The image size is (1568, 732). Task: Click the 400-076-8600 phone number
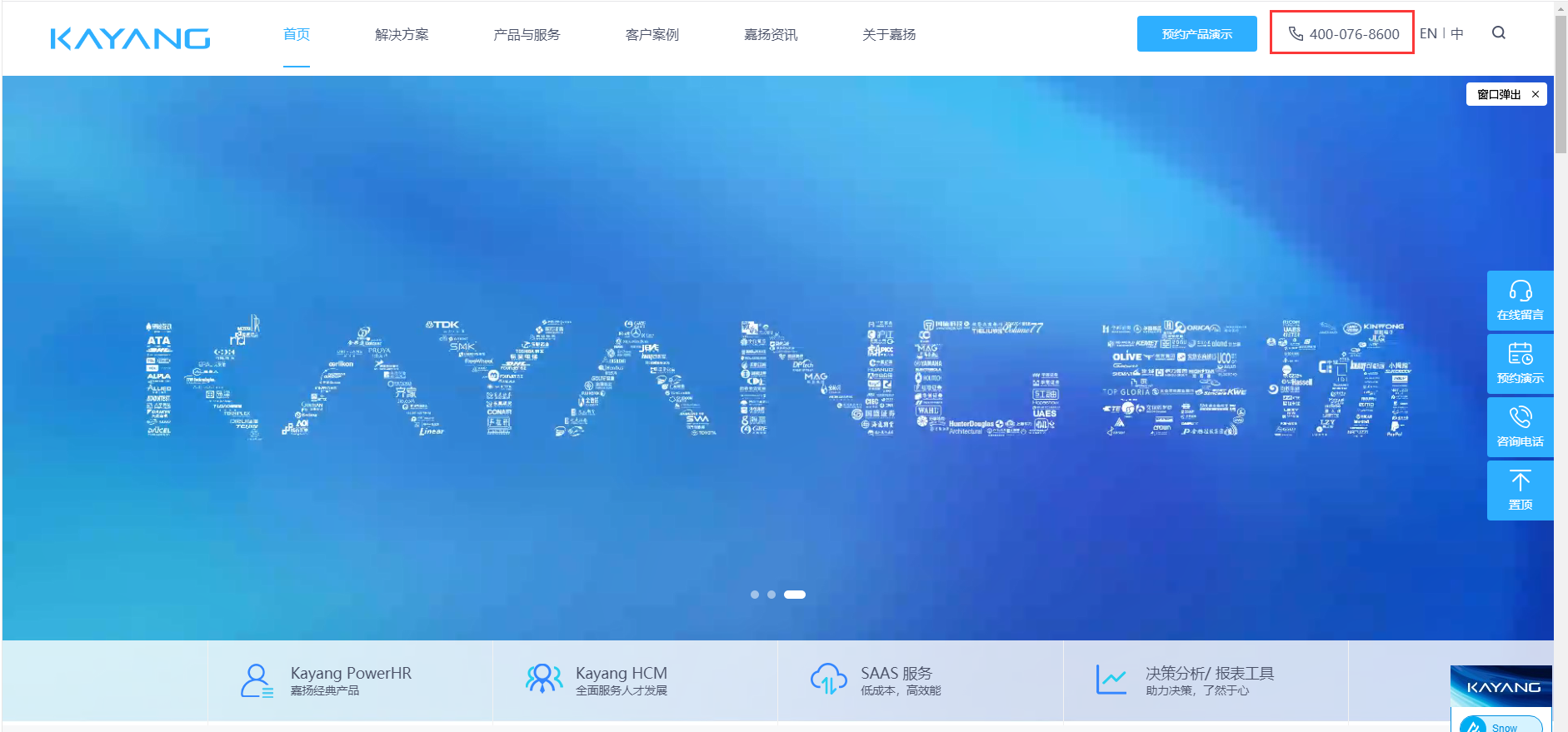tap(1354, 34)
